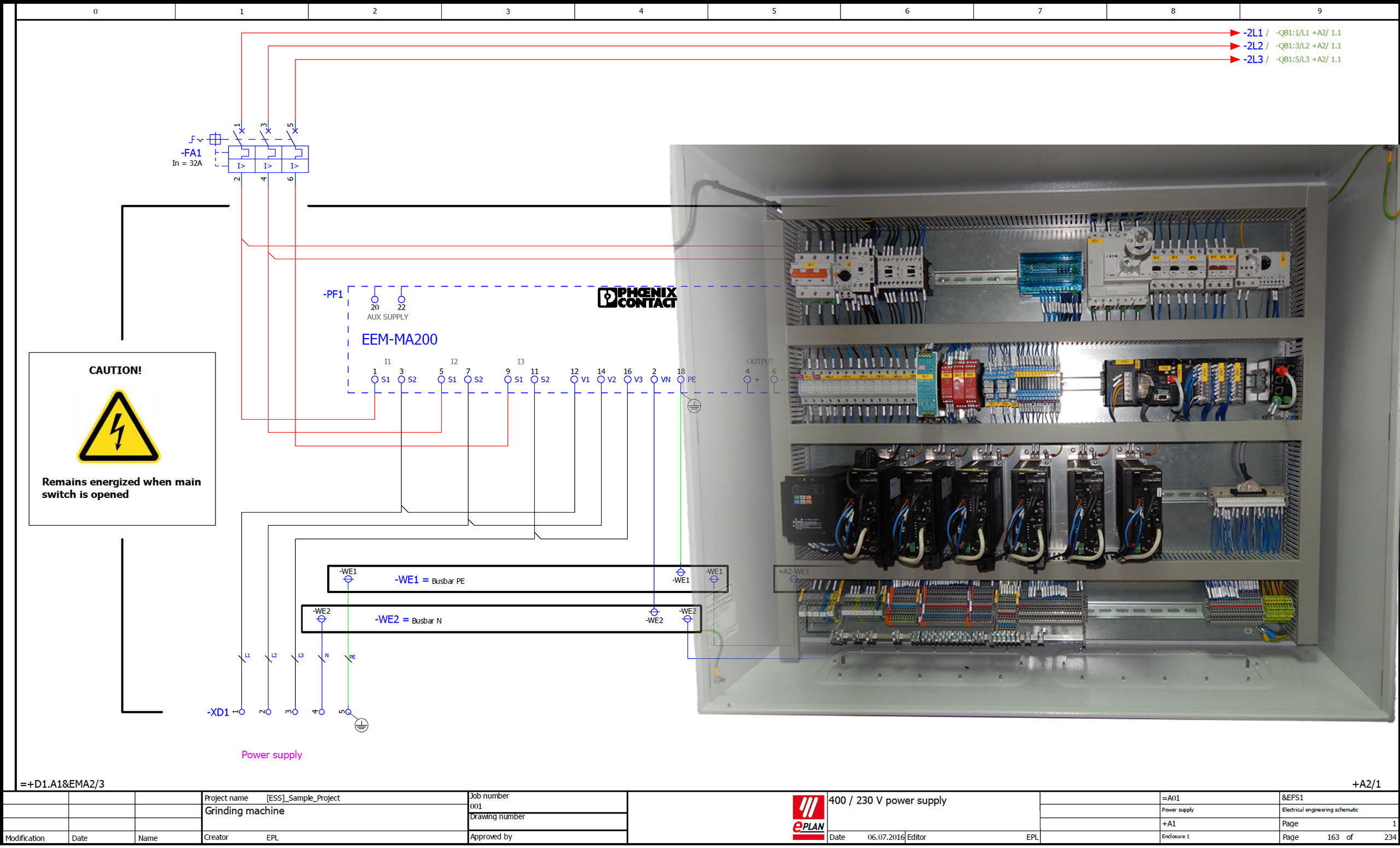Select the EEM-MA200 device label
Screen dimensions: 1400x848
click(x=399, y=339)
